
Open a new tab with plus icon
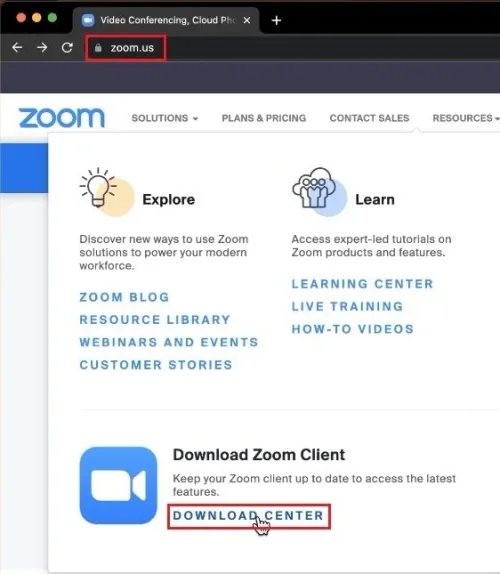pos(276,20)
